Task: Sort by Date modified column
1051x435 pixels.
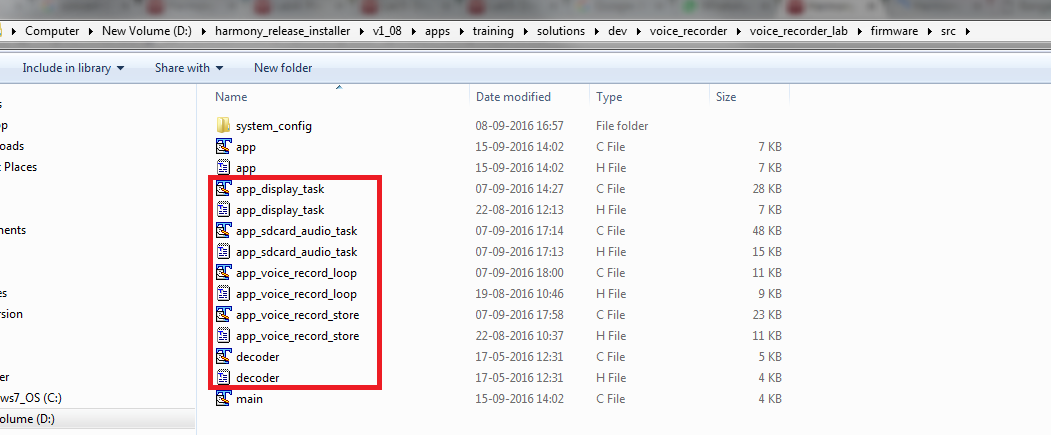Action: tap(513, 97)
